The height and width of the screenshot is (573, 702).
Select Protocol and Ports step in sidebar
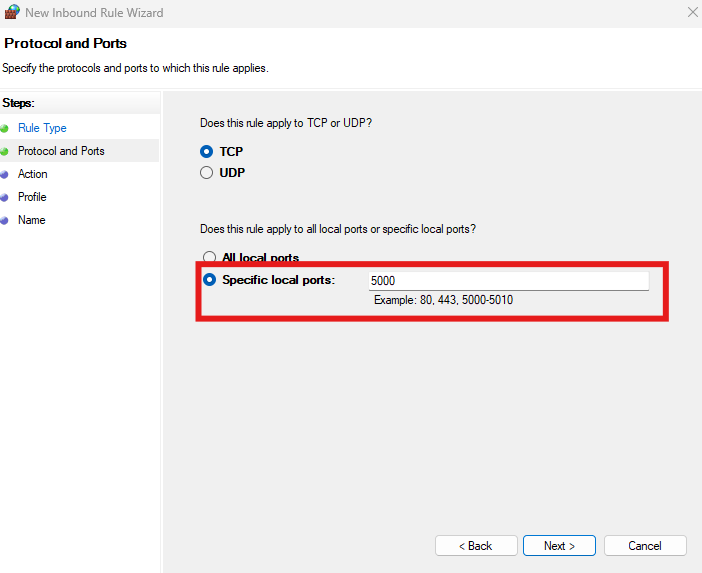coord(61,151)
